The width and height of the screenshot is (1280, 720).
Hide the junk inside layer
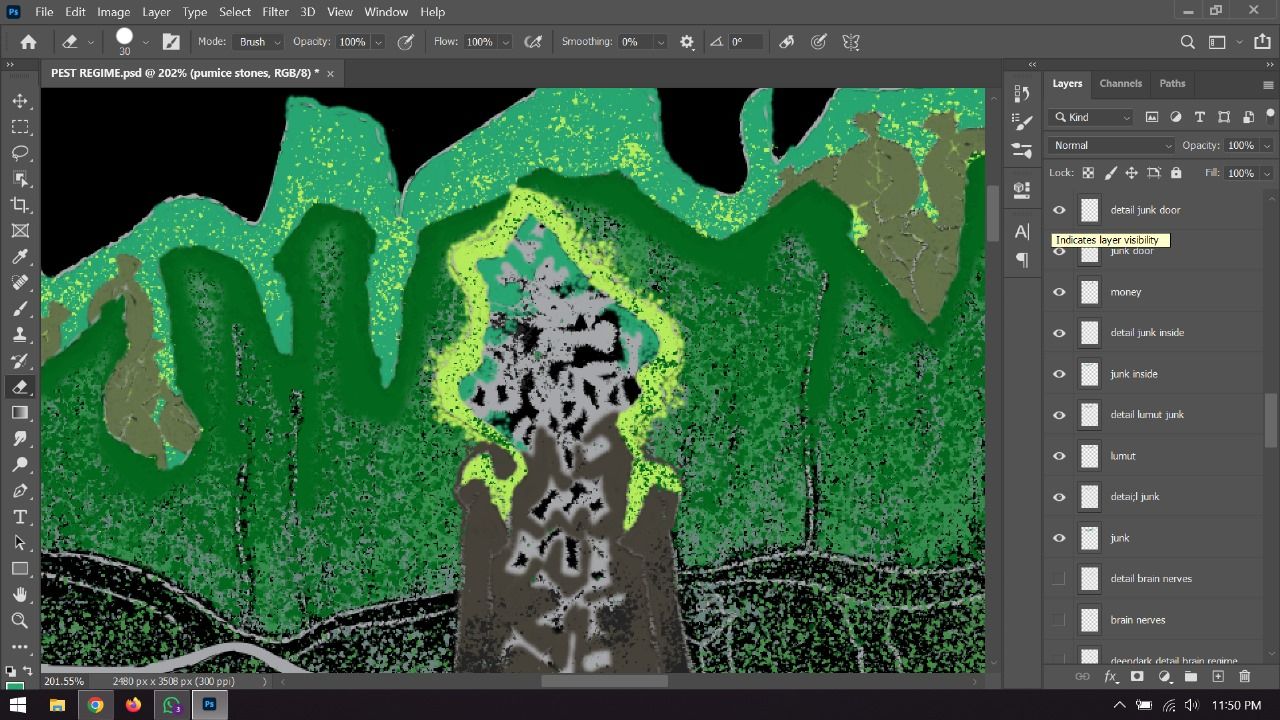pyautogui.click(x=1059, y=374)
